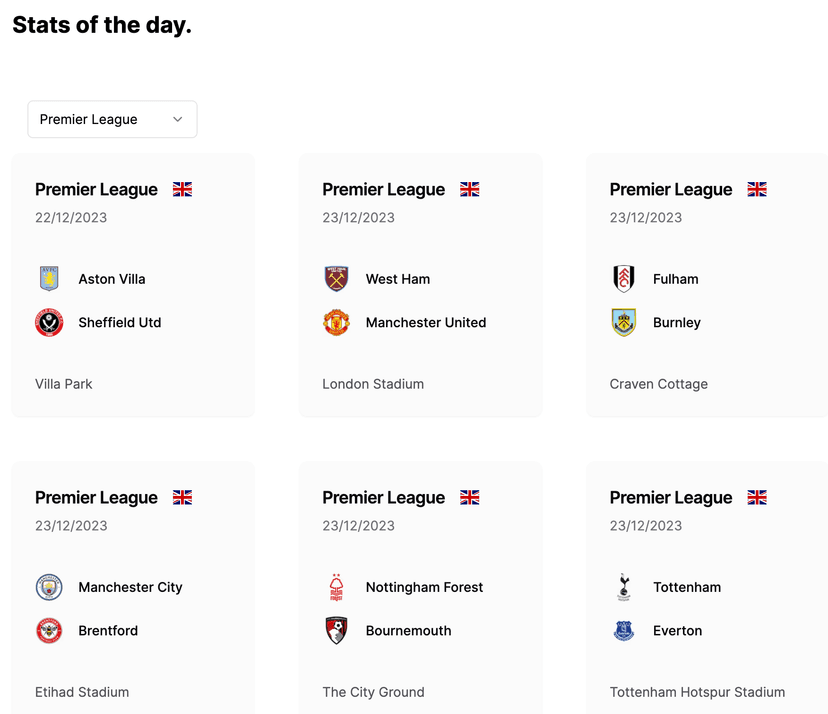This screenshot has width=828, height=714.
Task: Click the chevron arrow in league selector
Action: point(178,119)
